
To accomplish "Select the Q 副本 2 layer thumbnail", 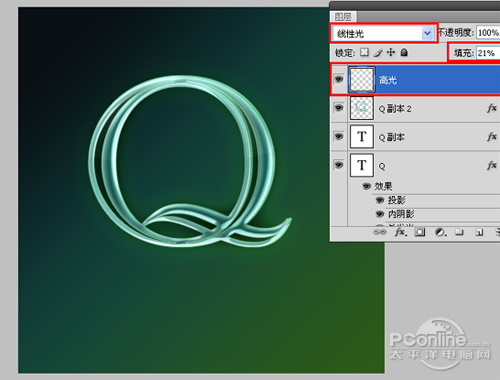I will (362, 108).
